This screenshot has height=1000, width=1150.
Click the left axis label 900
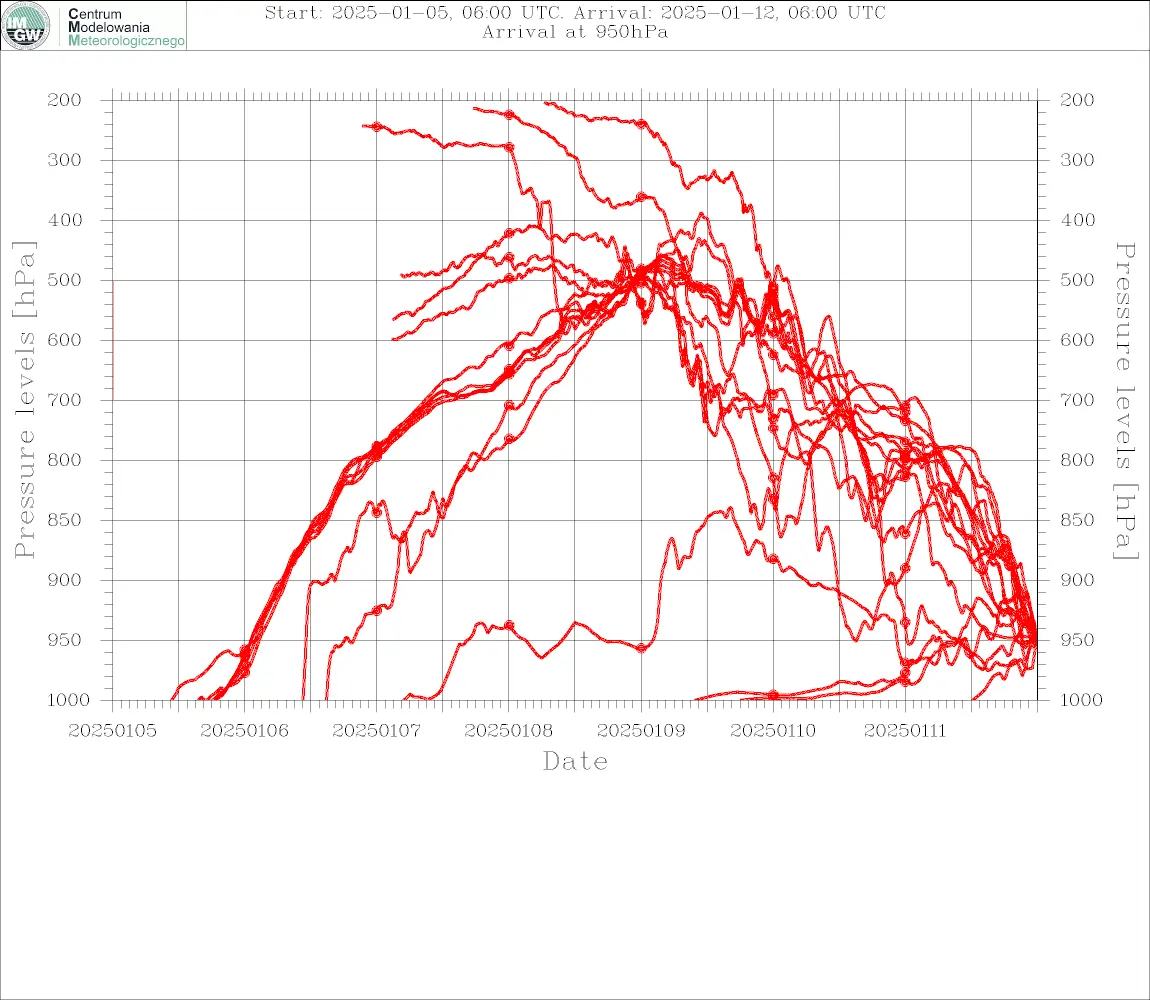coord(65,580)
